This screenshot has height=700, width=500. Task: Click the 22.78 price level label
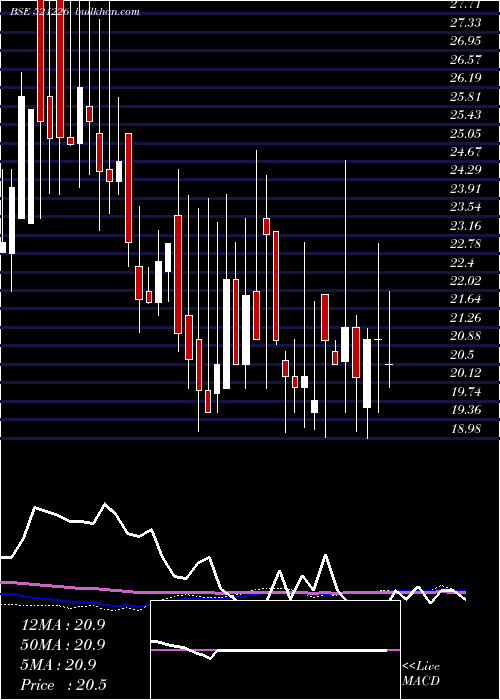click(465, 244)
